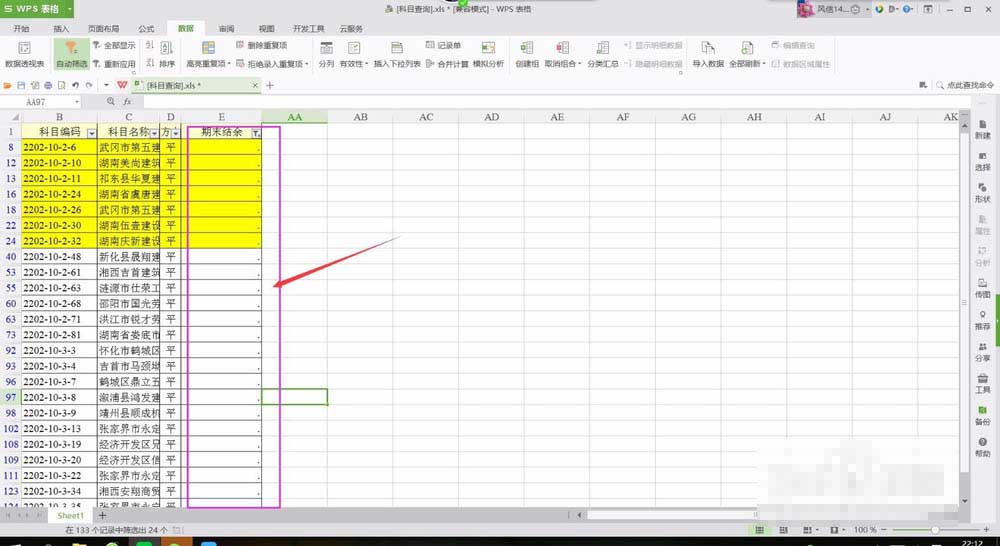
Task: Open the 开发工具 ribbon tab
Action: 309,29
